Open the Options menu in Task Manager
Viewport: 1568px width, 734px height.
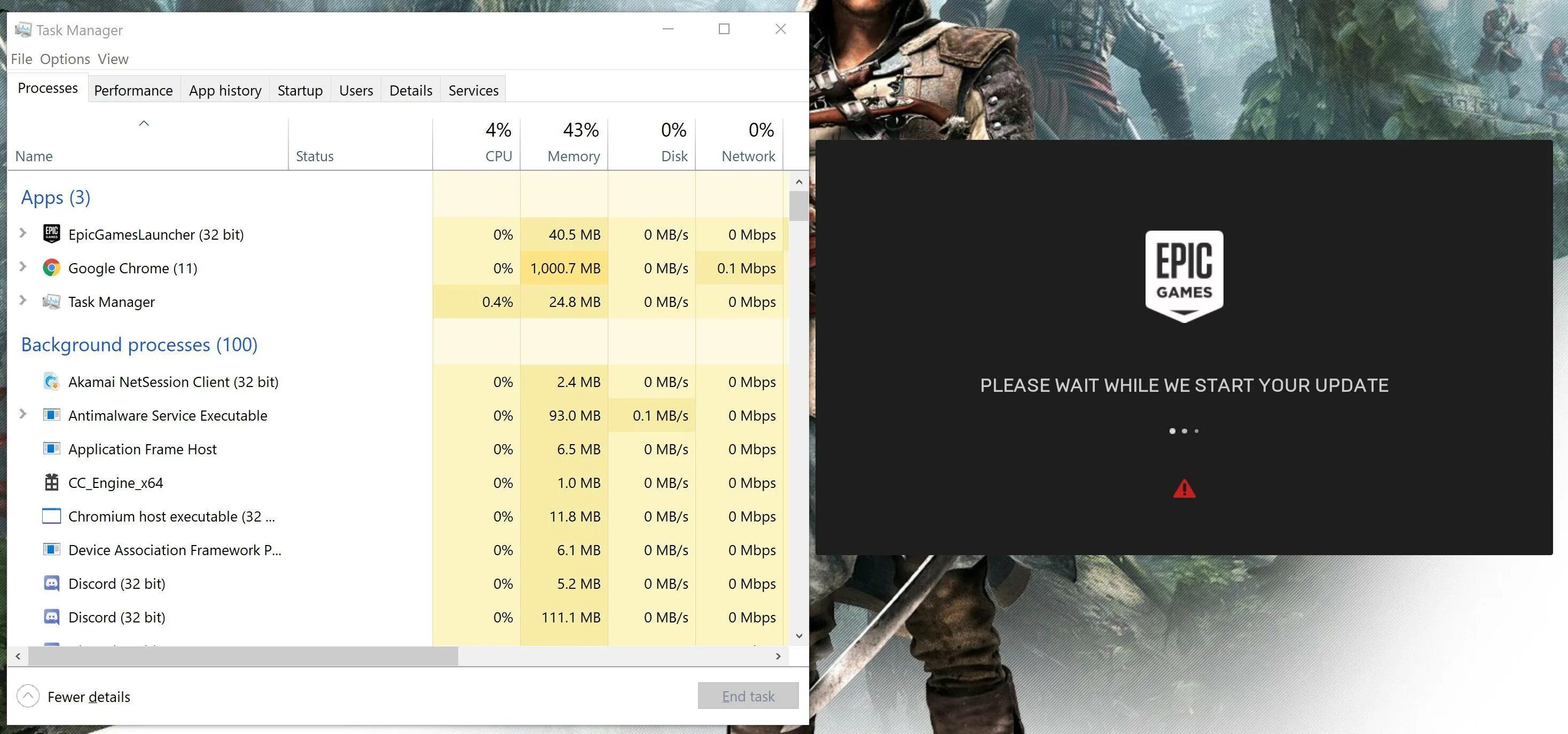click(x=64, y=58)
